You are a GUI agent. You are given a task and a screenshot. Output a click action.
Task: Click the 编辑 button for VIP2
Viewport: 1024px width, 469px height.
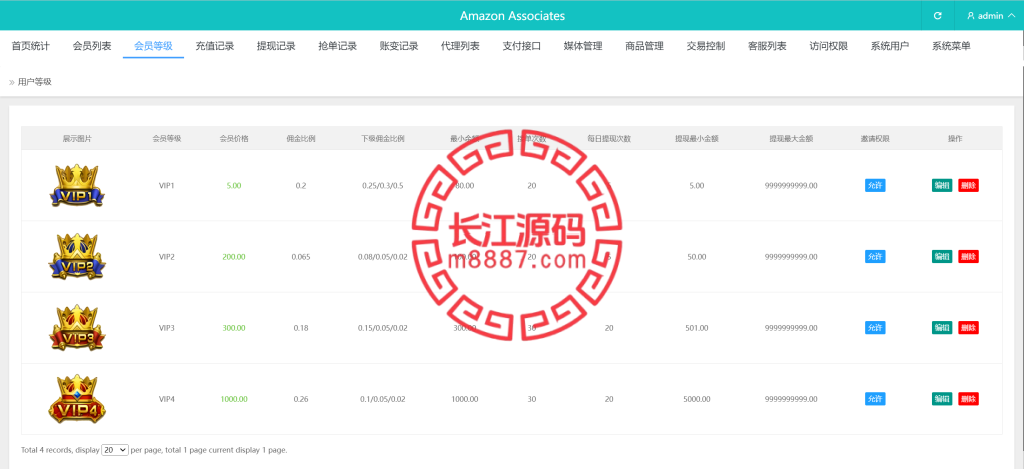pyautogui.click(x=942, y=257)
